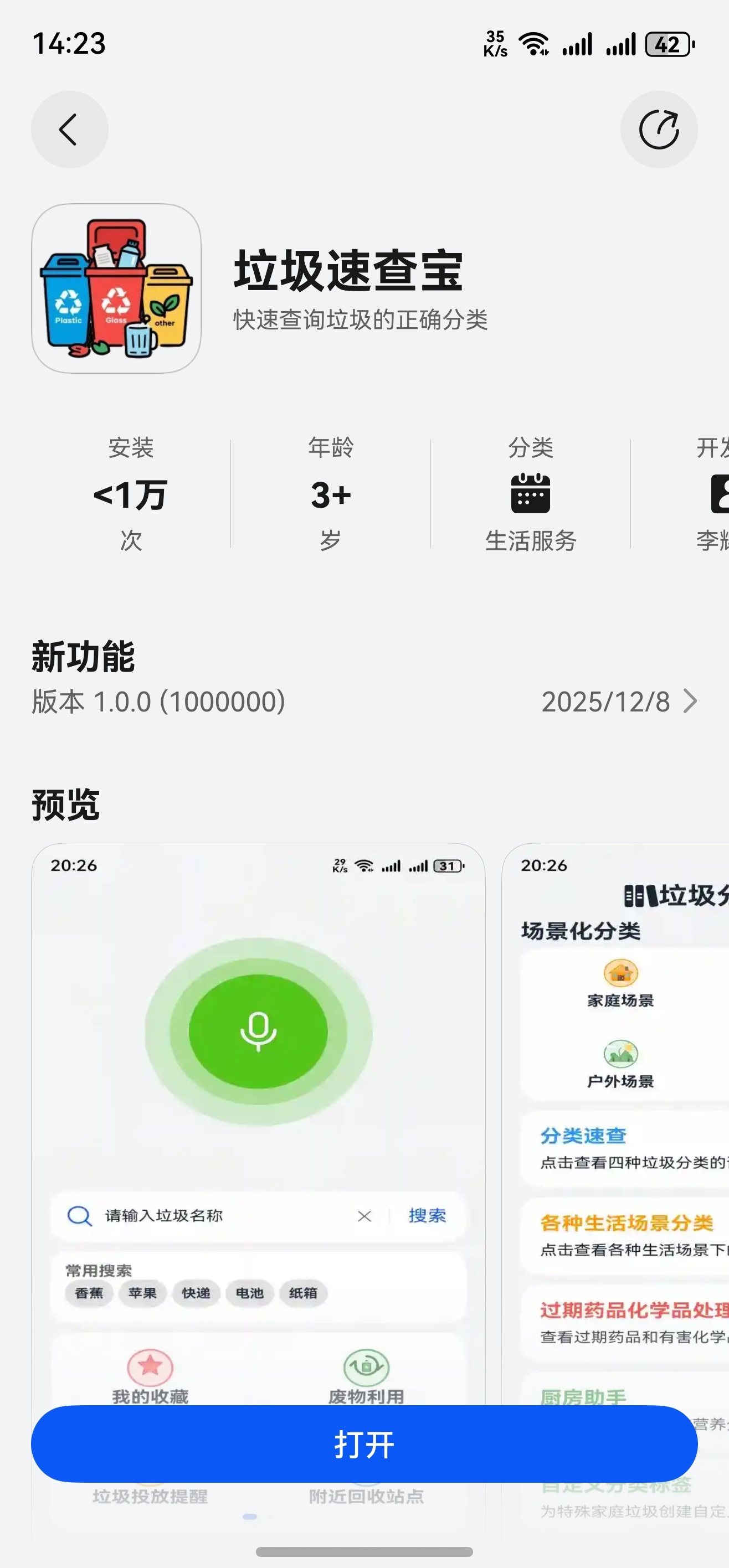Image resolution: width=729 pixels, height=1568 pixels.
Task: Tap the battery indicator showing 42
Action: point(670,44)
